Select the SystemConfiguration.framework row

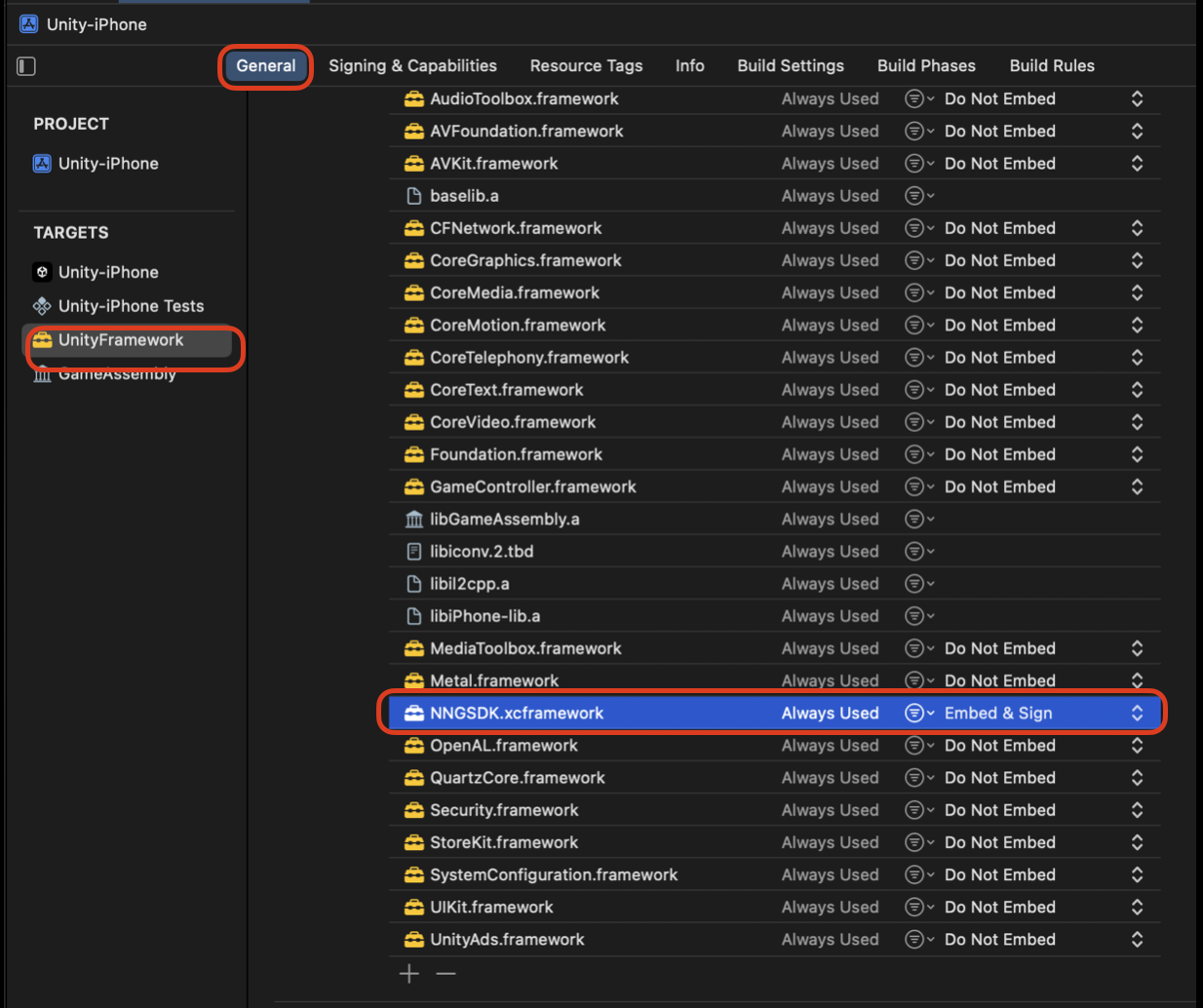point(774,875)
